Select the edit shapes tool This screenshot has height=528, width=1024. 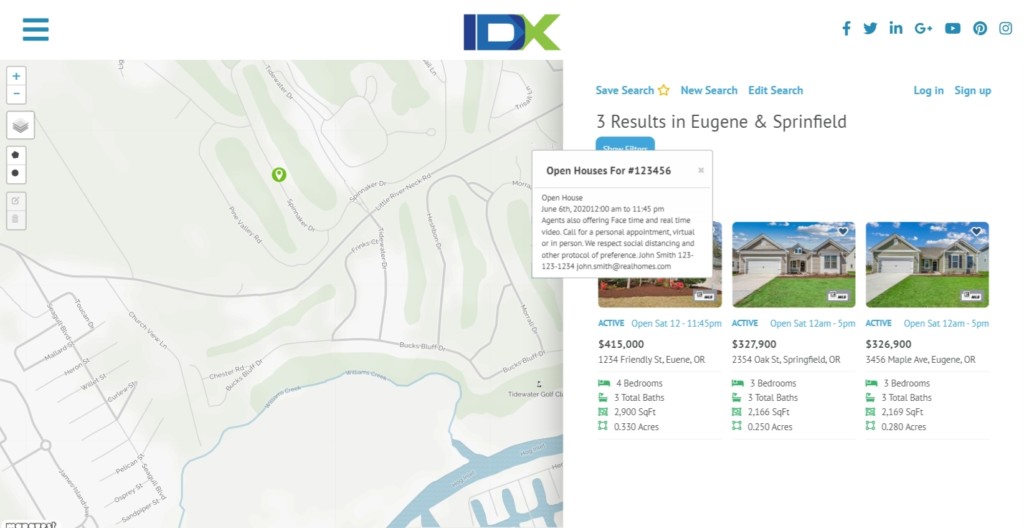[16, 201]
